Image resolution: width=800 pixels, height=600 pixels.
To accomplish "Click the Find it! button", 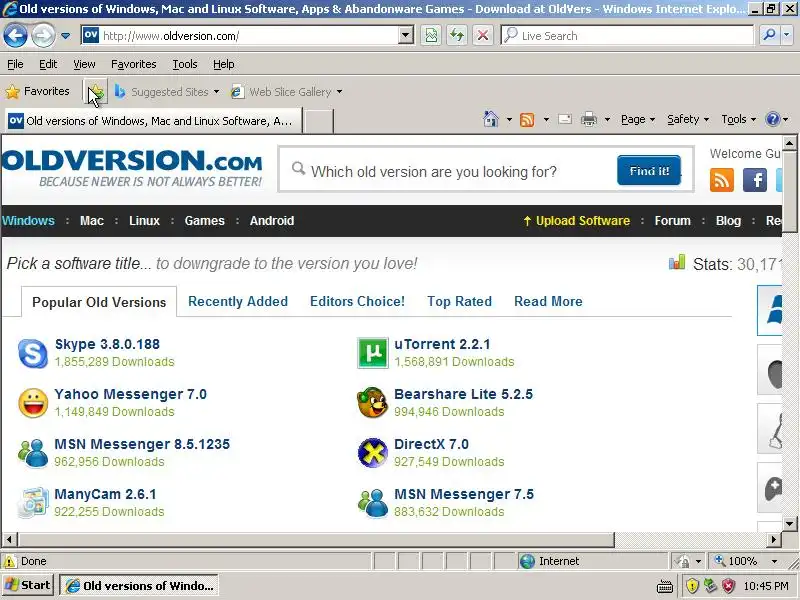I will pyautogui.click(x=649, y=170).
